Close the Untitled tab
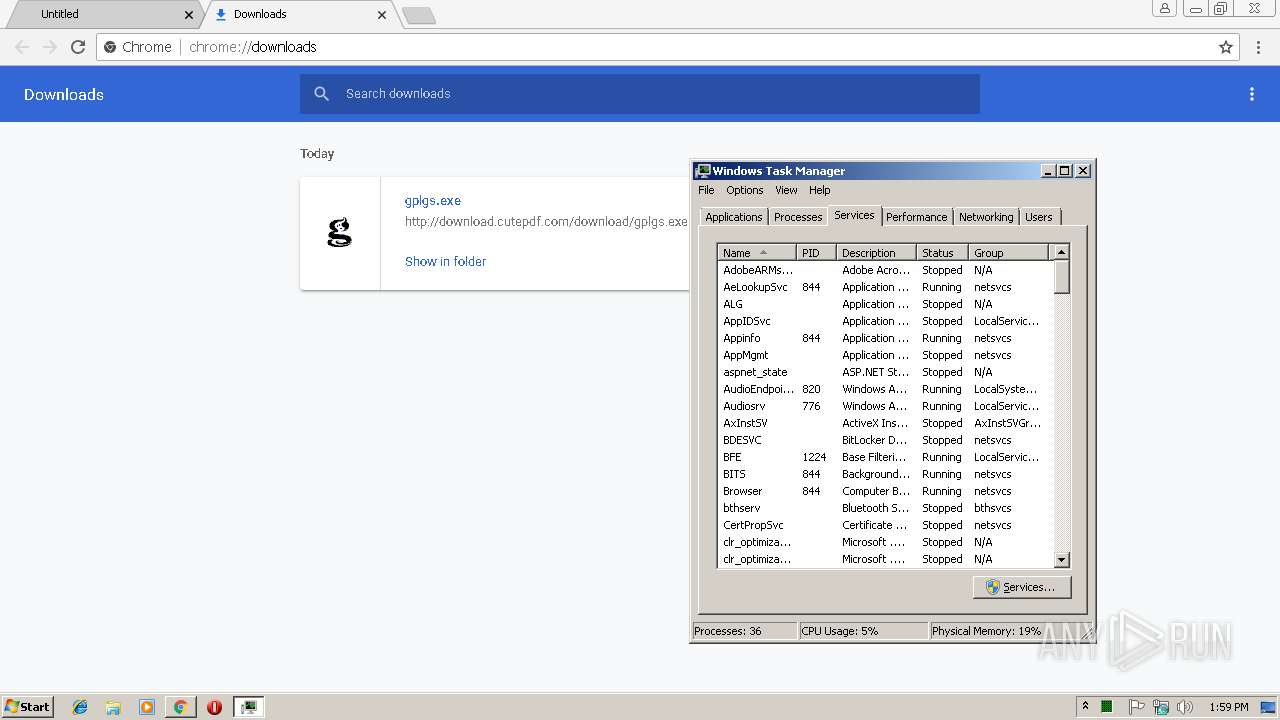 [x=189, y=15]
